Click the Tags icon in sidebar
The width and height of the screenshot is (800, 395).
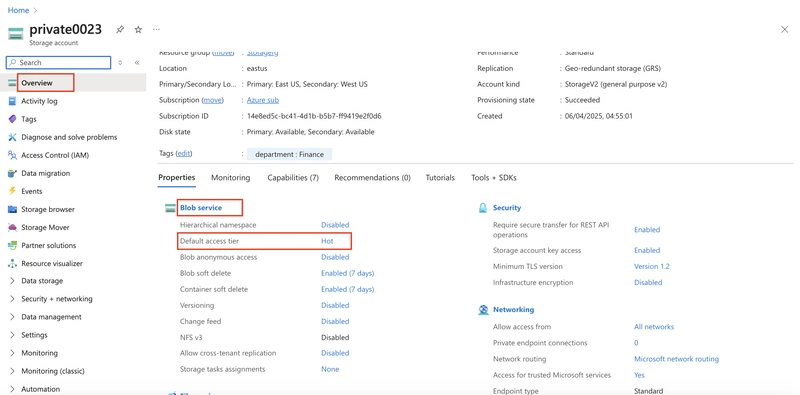(12, 119)
